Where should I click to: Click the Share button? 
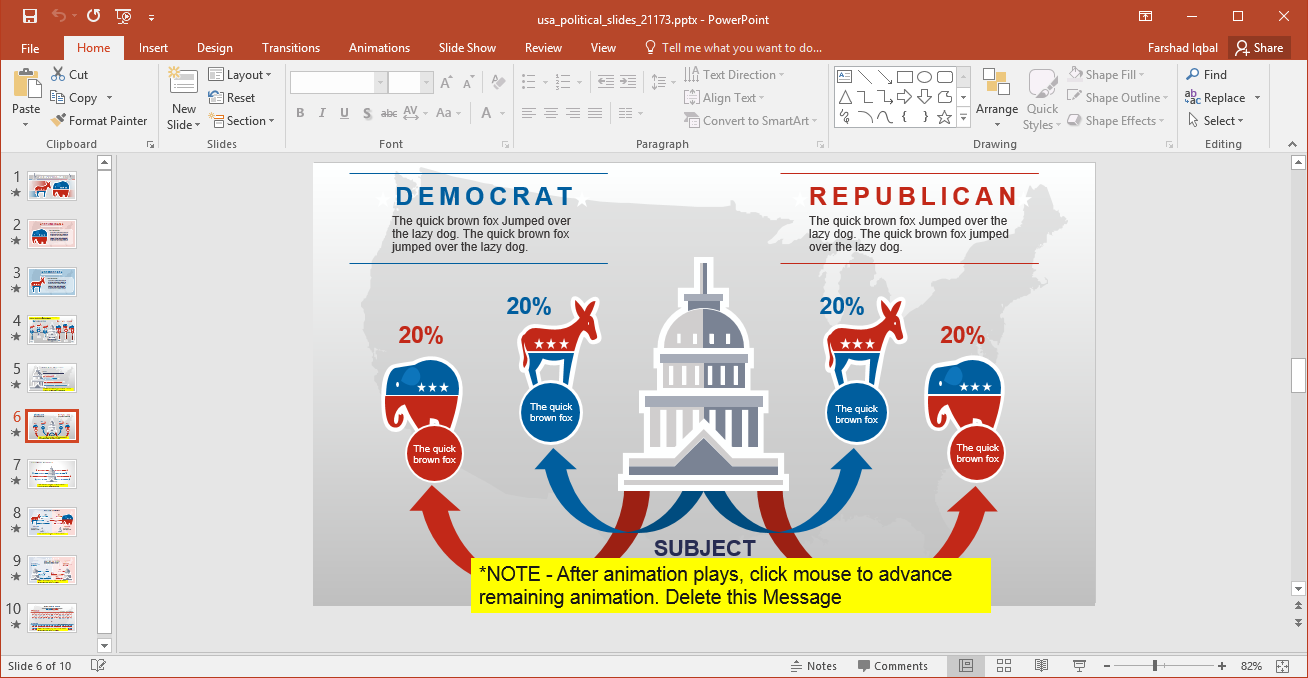coord(1258,48)
